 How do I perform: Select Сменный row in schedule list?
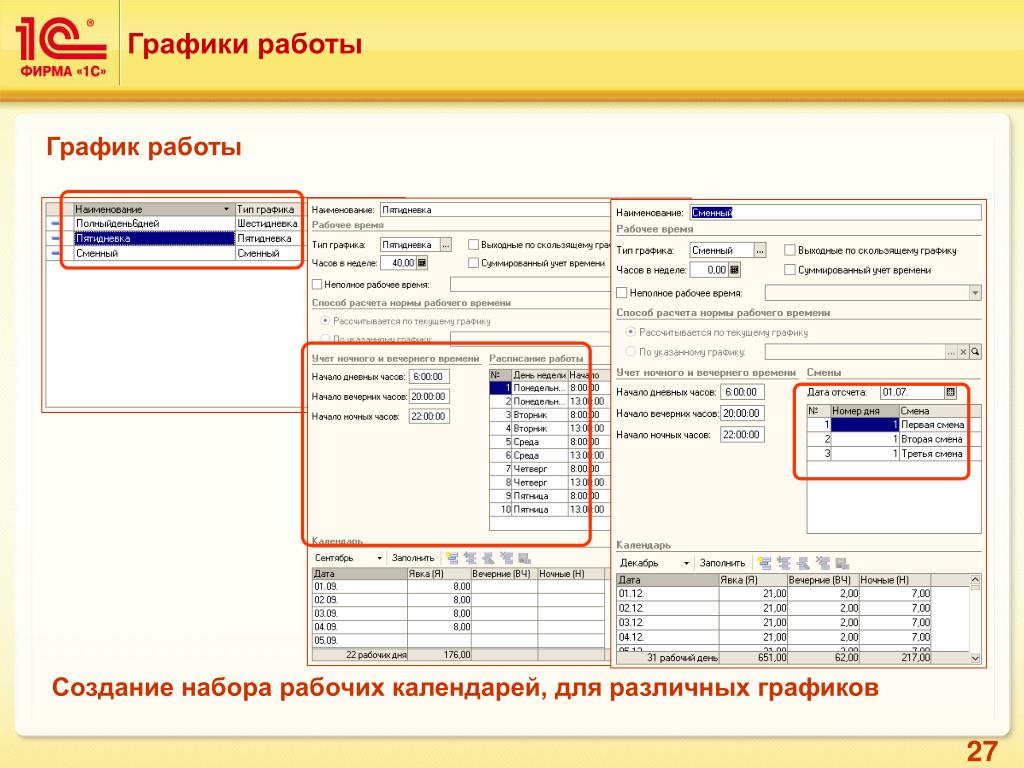pos(172,253)
